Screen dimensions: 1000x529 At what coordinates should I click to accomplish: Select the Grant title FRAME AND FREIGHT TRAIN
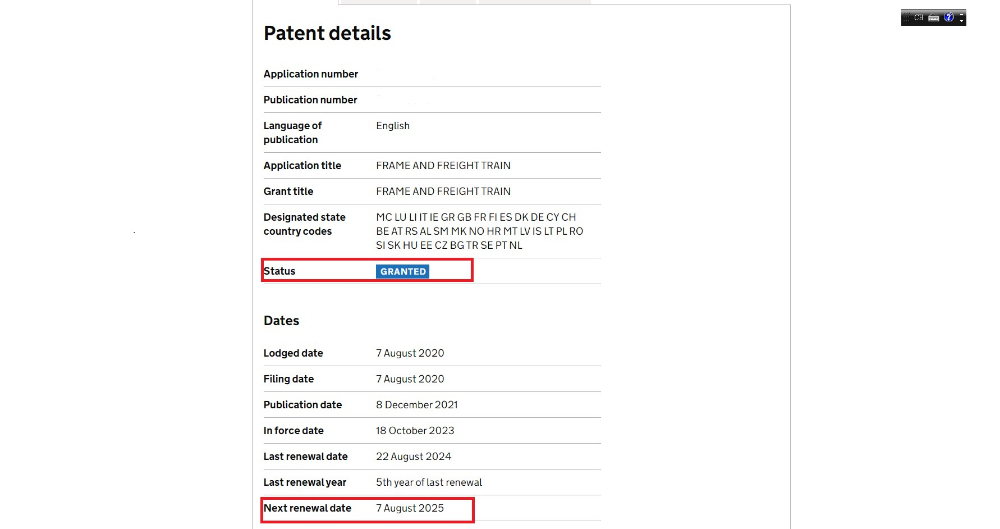pos(443,191)
